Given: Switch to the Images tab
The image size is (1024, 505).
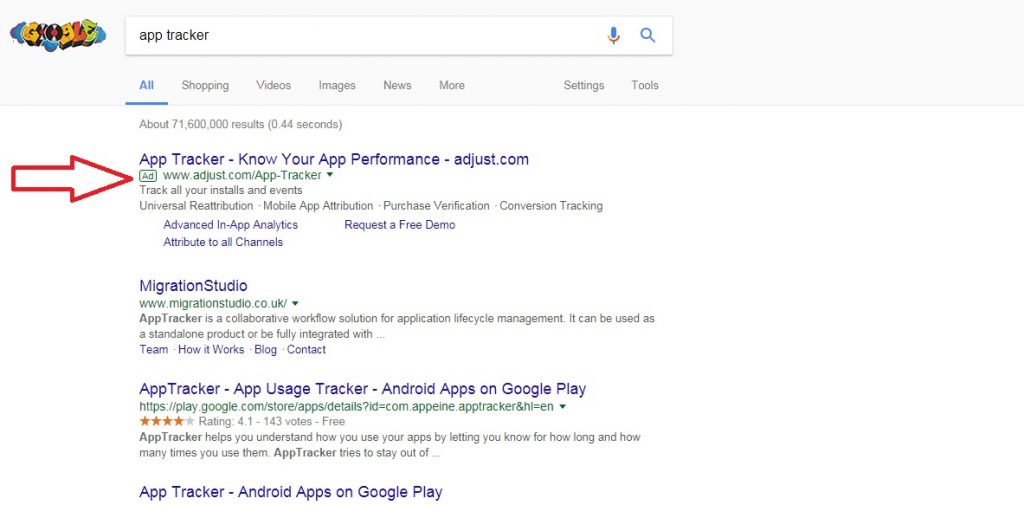Looking at the screenshot, I should point(337,85).
